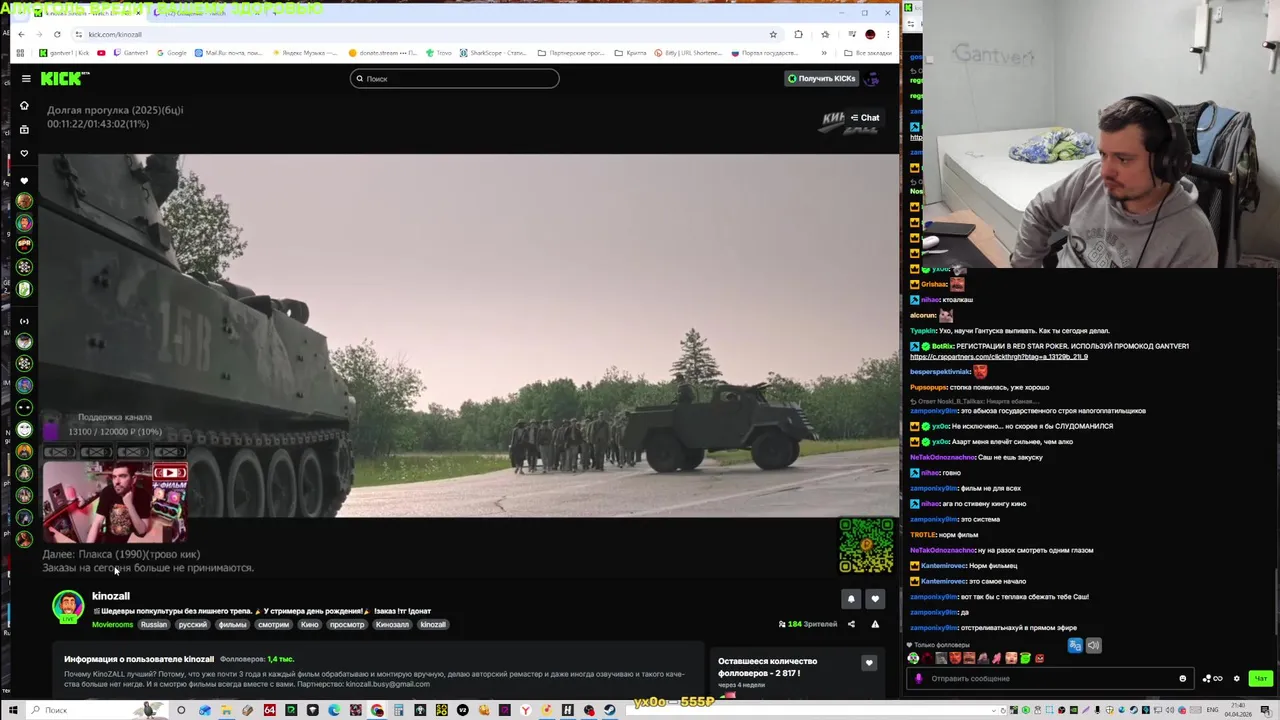Open the Browse sidebar icon
1280x720 pixels.
pos(24,129)
